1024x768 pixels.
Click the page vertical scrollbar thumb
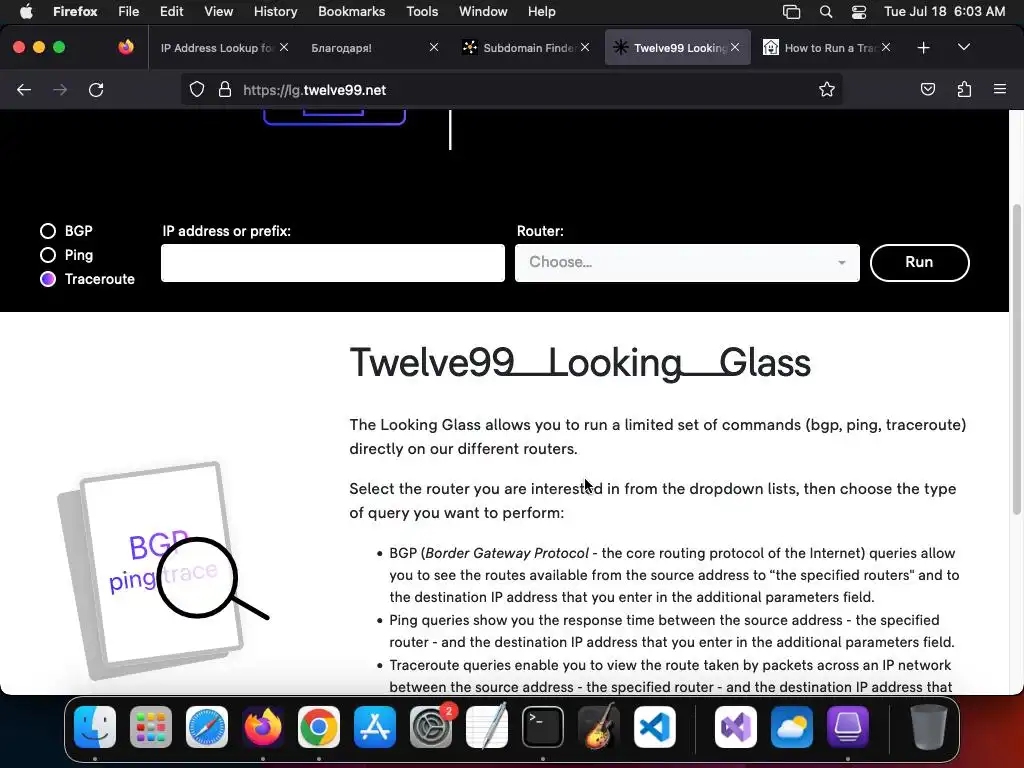tap(1016, 360)
